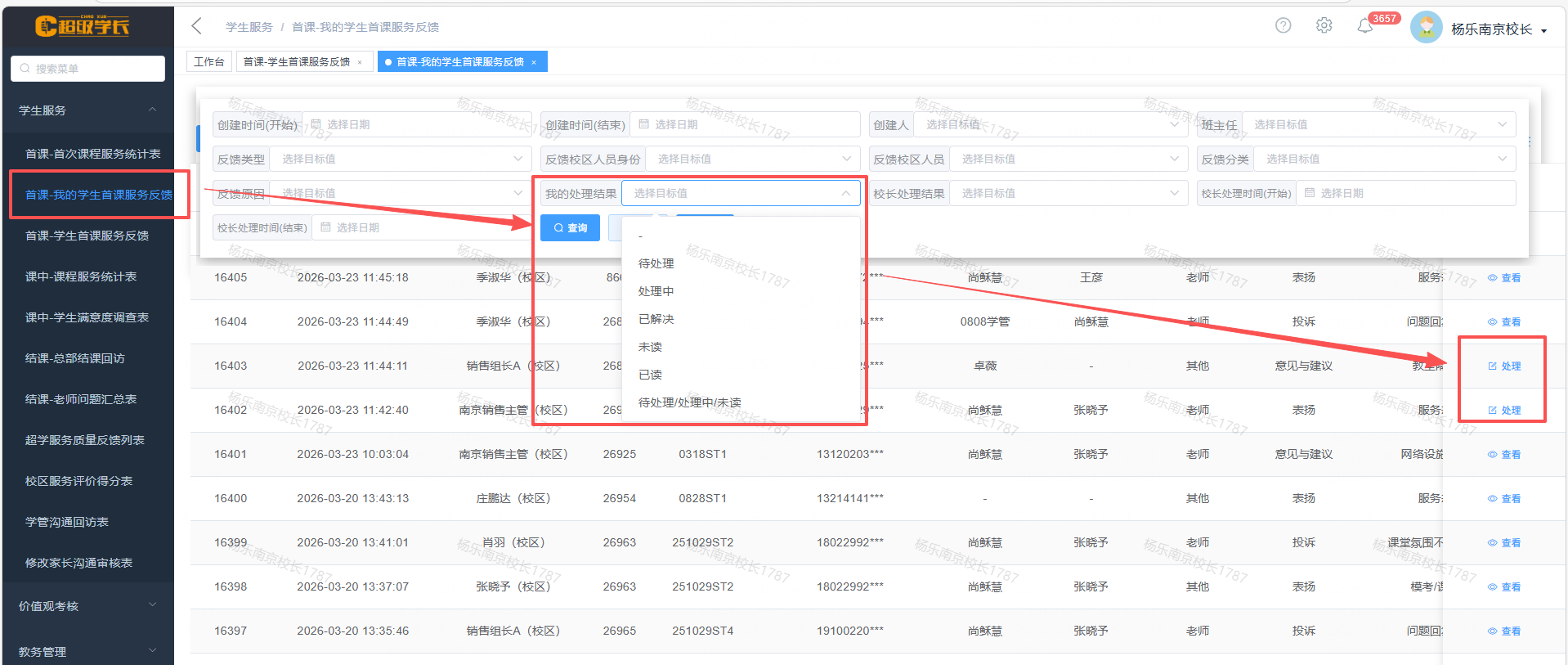Click the 查询 search button
Viewport: 1568px width, 665px height.
570,228
